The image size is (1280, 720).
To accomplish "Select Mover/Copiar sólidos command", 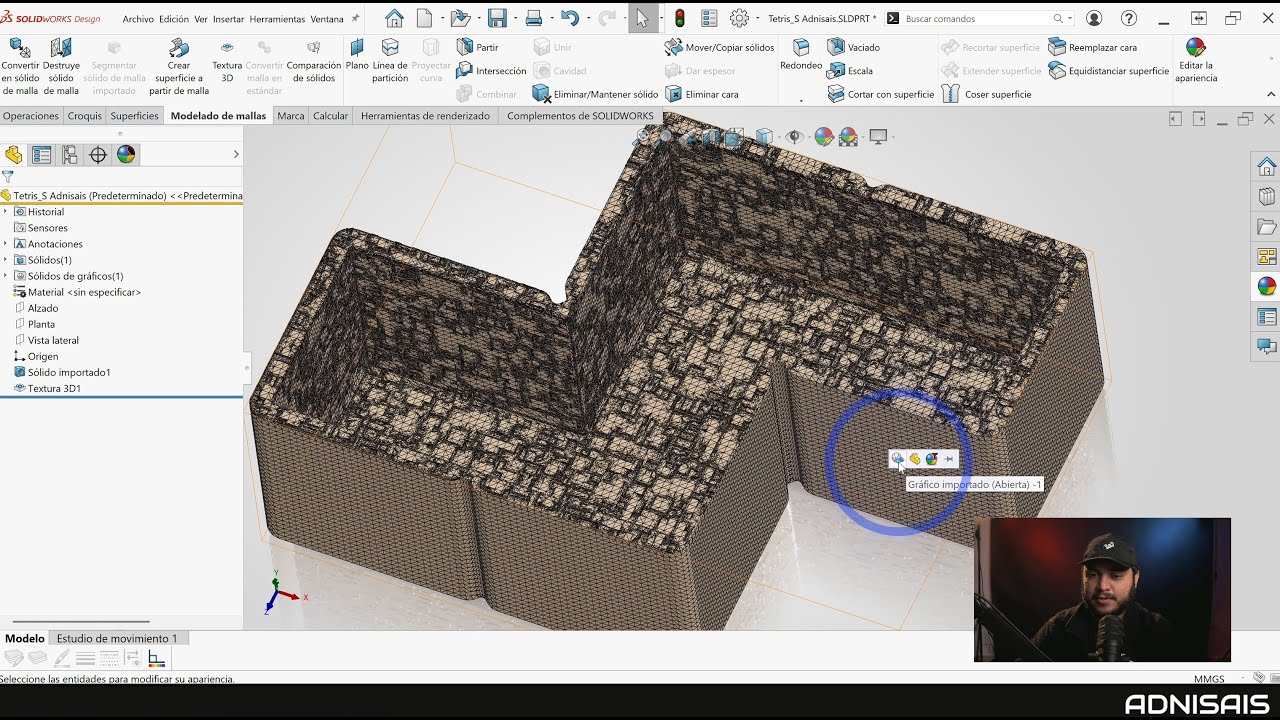I will tap(719, 47).
